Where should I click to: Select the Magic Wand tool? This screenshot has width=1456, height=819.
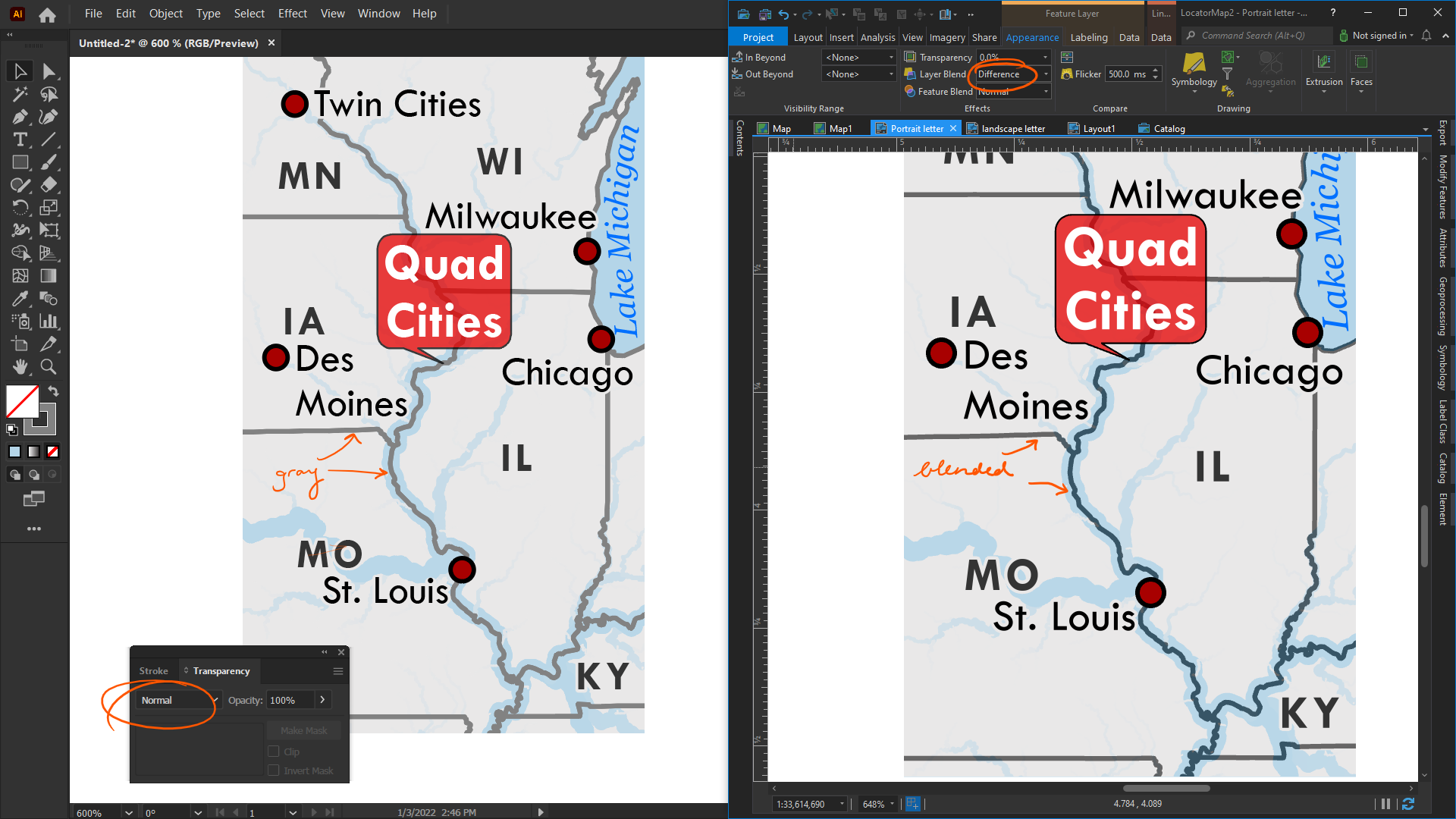coord(20,94)
